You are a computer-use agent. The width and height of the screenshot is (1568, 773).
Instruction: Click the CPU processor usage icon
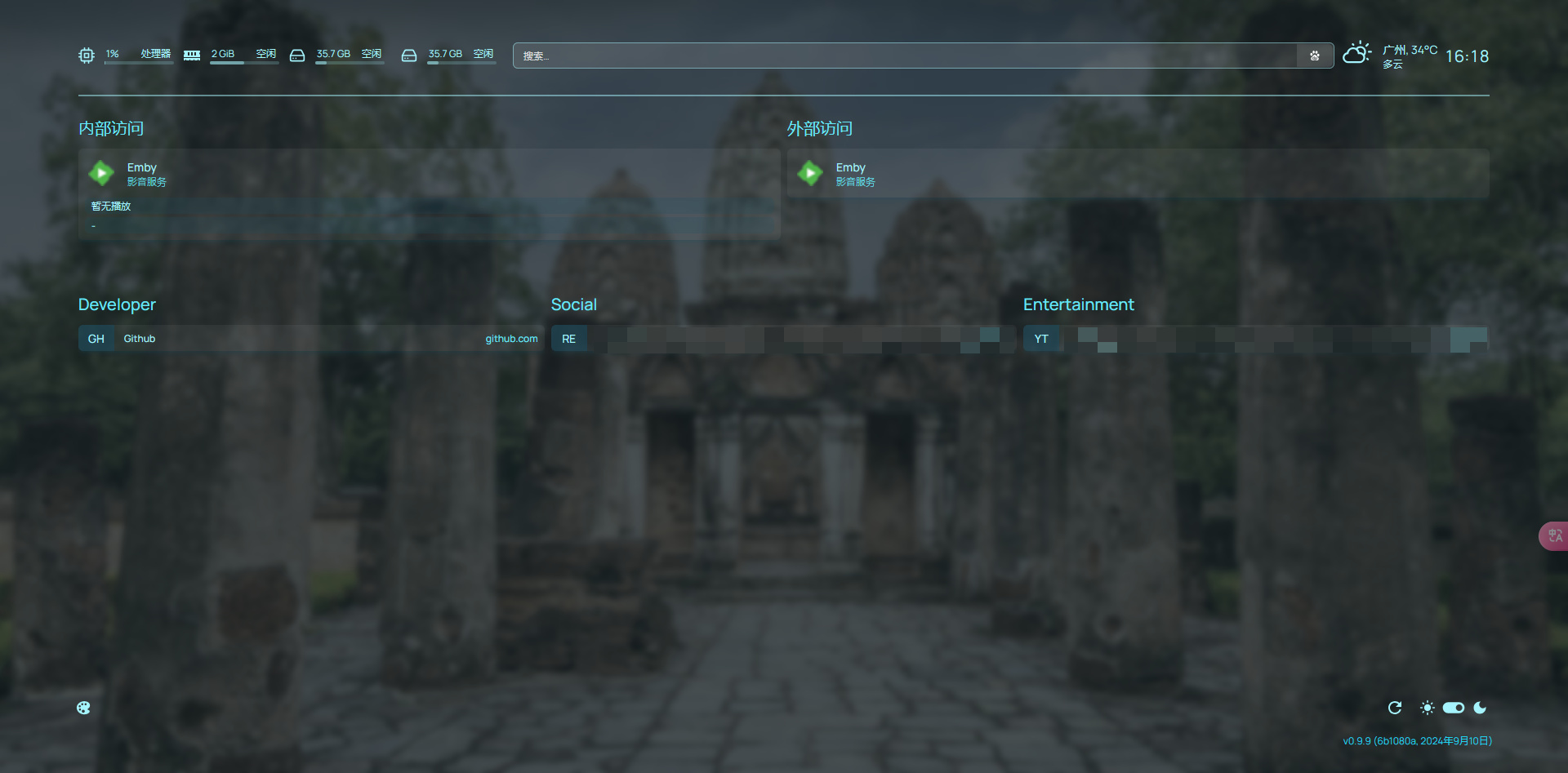[87, 56]
